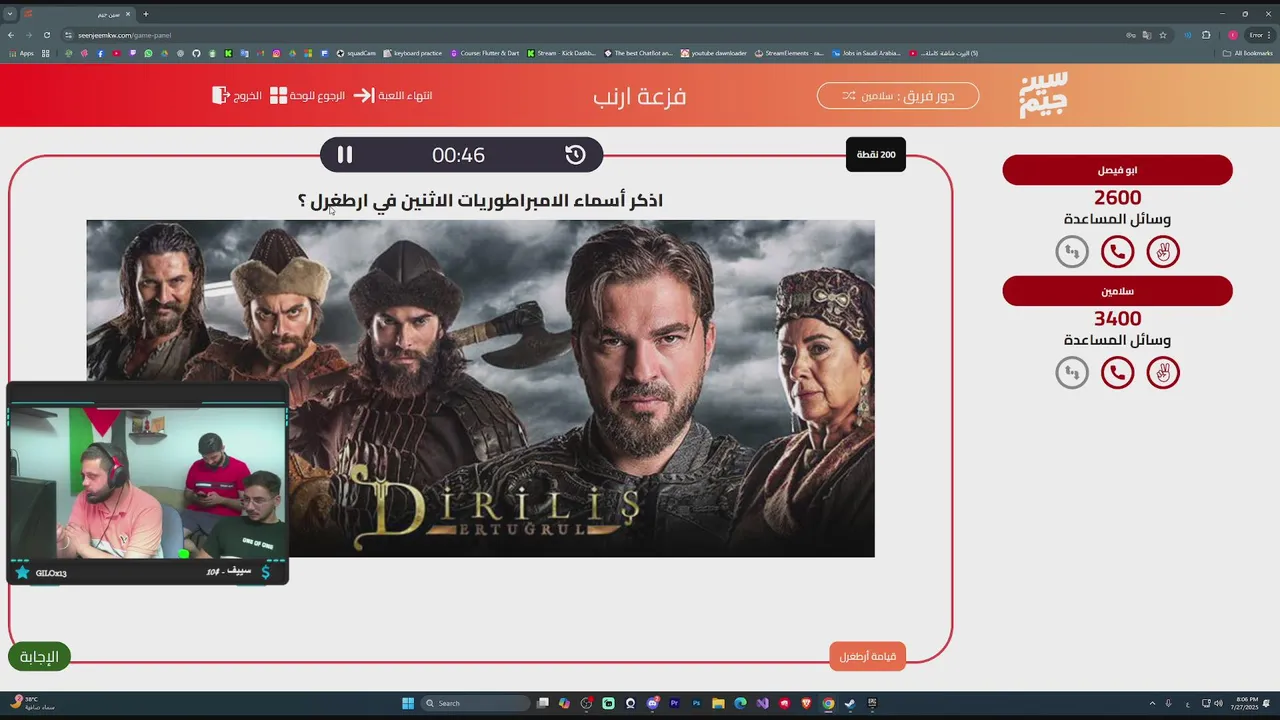Use سلامين's swap helper icon

point(1072,373)
